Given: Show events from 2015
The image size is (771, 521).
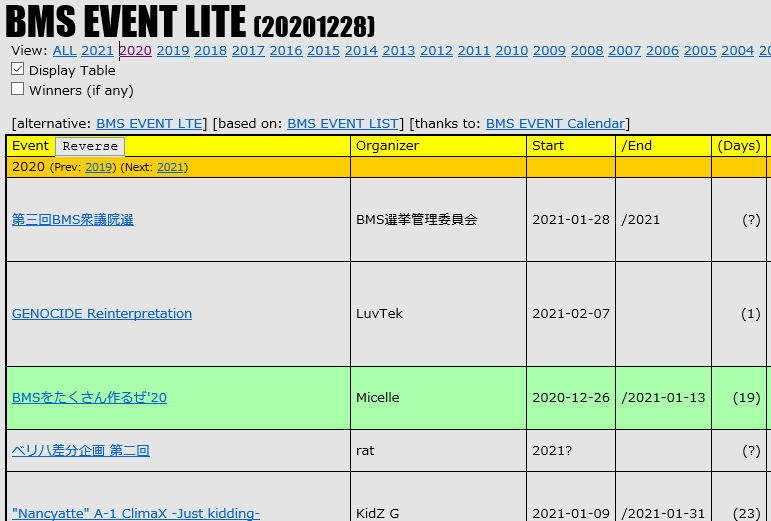Looking at the screenshot, I should 324,51.
